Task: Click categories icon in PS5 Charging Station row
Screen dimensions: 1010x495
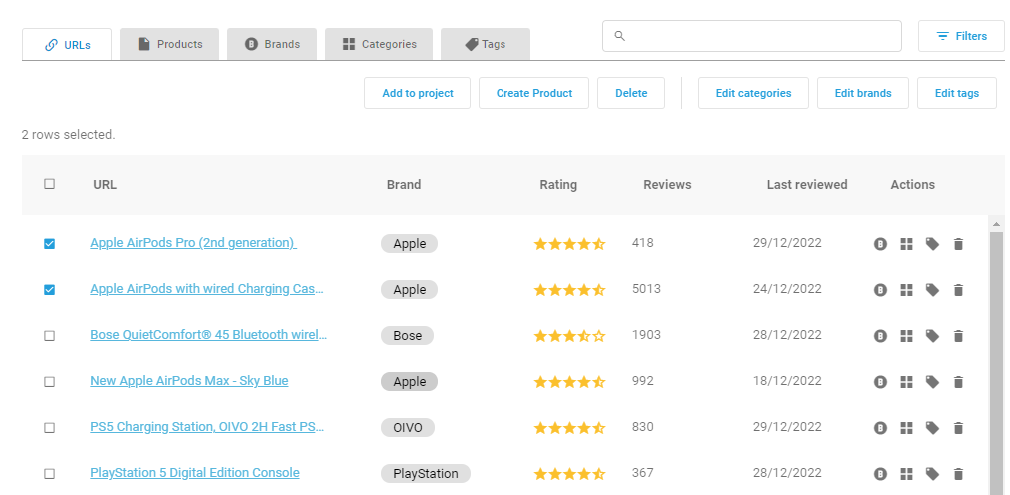Action: pyautogui.click(x=906, y=428)
